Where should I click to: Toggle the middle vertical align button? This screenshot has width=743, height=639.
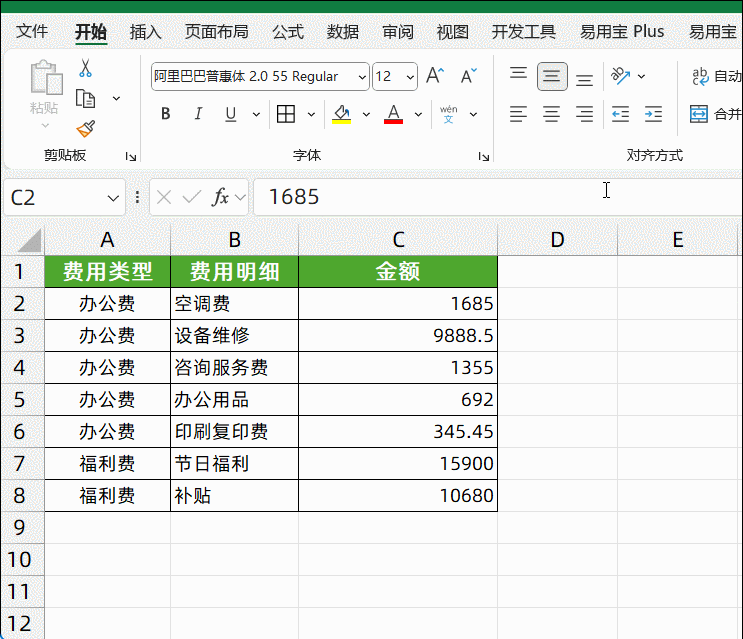tap(552, 76)
